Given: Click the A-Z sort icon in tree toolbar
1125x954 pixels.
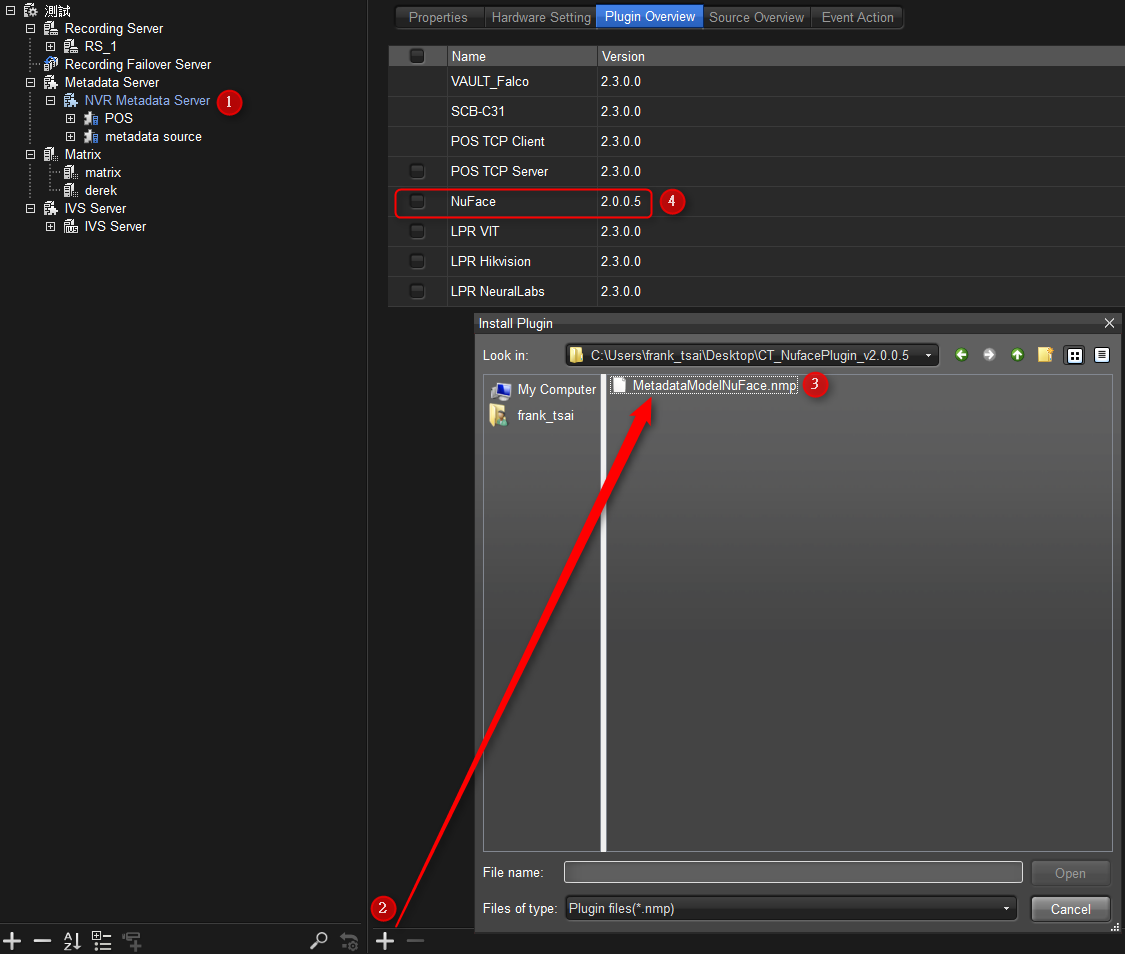Looking at the screenshot, I should pos(72,940).
